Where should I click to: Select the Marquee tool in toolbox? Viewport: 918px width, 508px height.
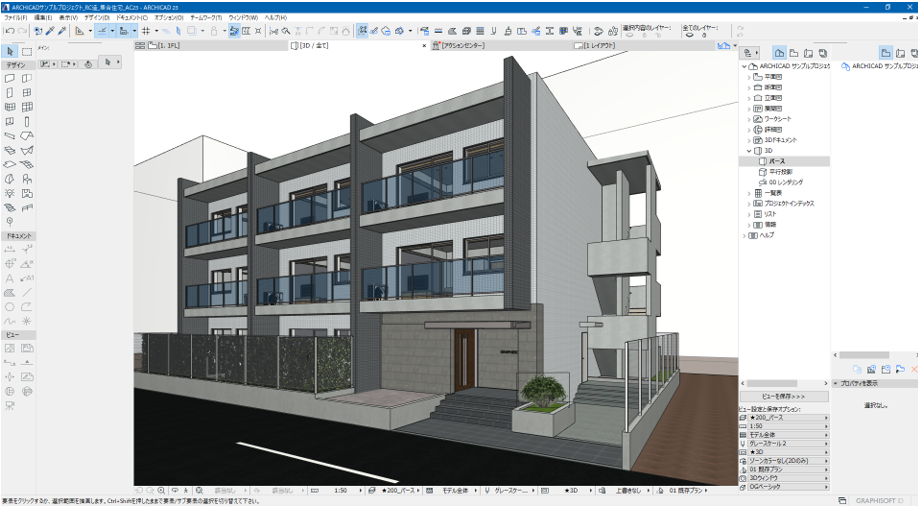[x=27, y=52]
